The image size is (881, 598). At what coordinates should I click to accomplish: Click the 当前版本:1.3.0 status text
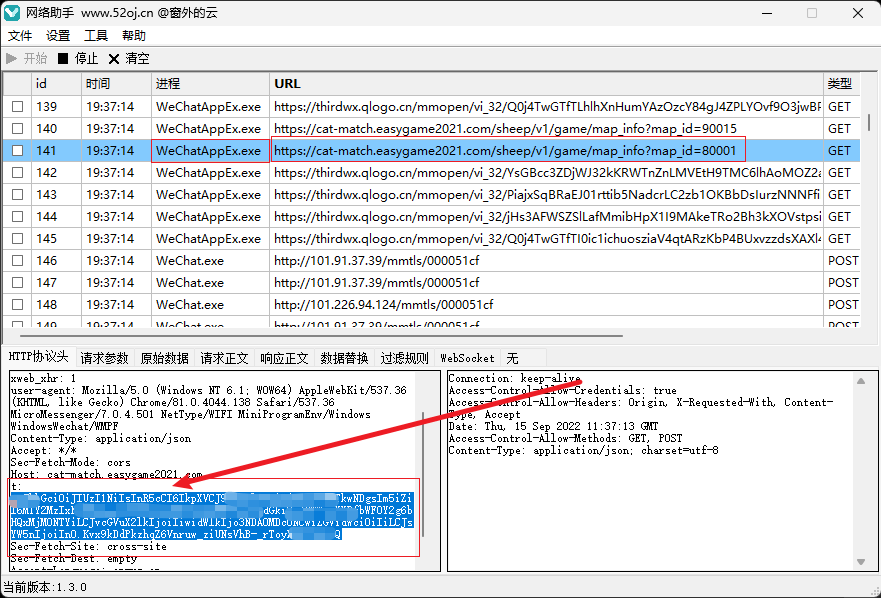(x=45, y=587)
